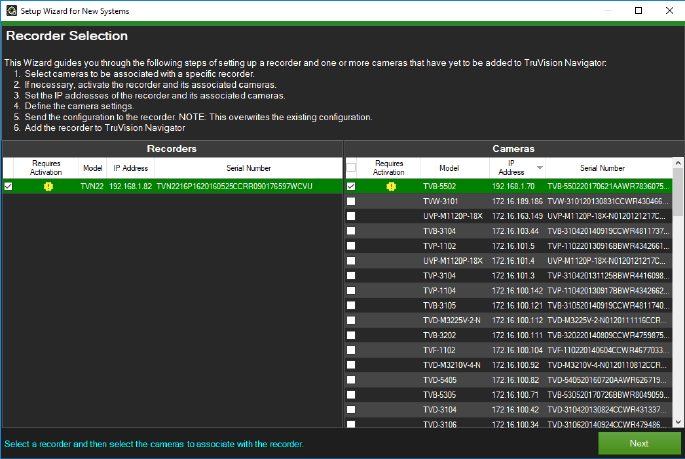Click the Next button

coord(639,443)
